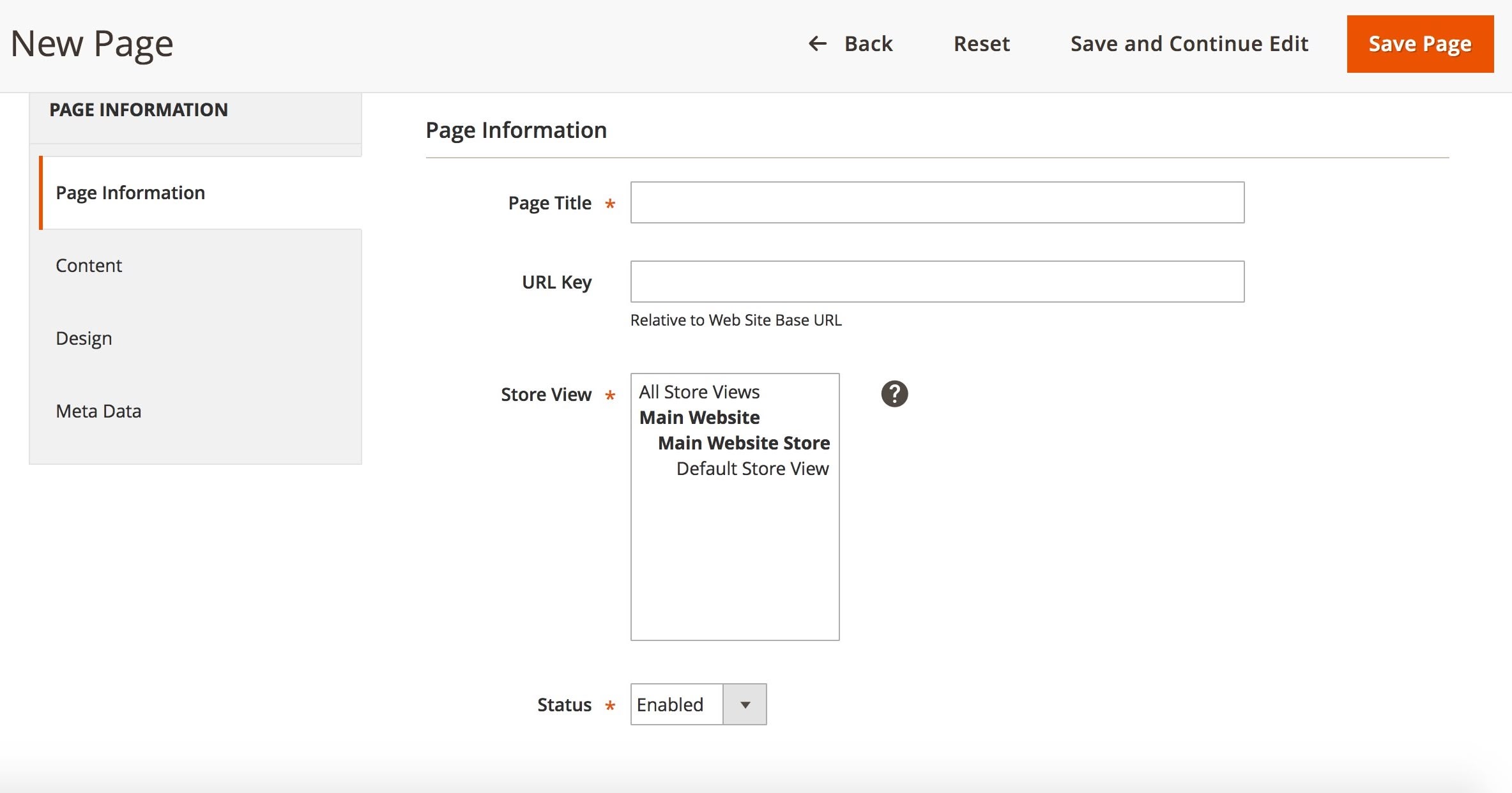Screen dimensions: 1512x793
Task: Open the Status dropdown showing Enabled
Action: 698,704
